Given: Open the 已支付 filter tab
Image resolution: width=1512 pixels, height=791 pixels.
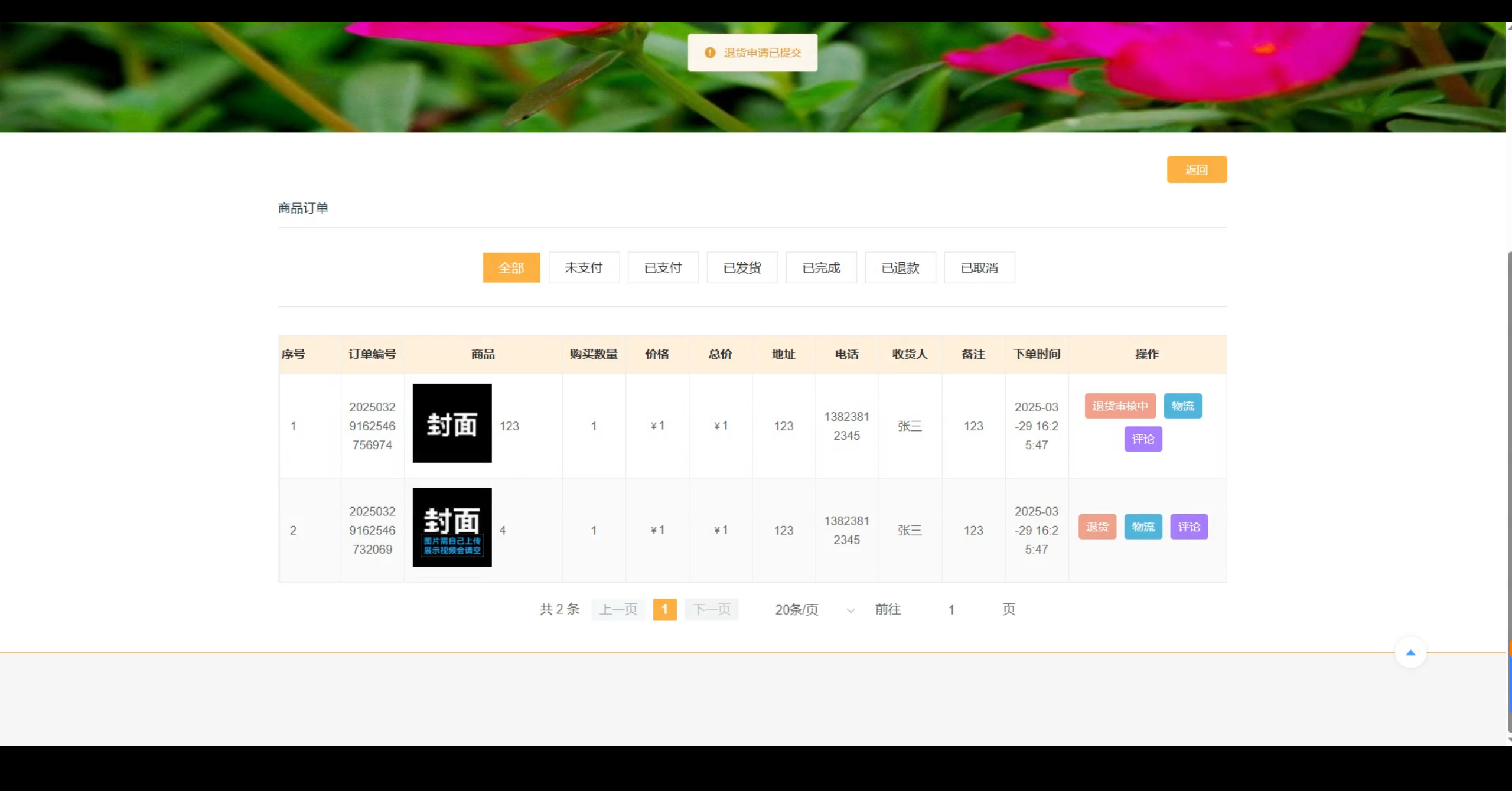Looking at the screenshot, I should coord(663,268).
